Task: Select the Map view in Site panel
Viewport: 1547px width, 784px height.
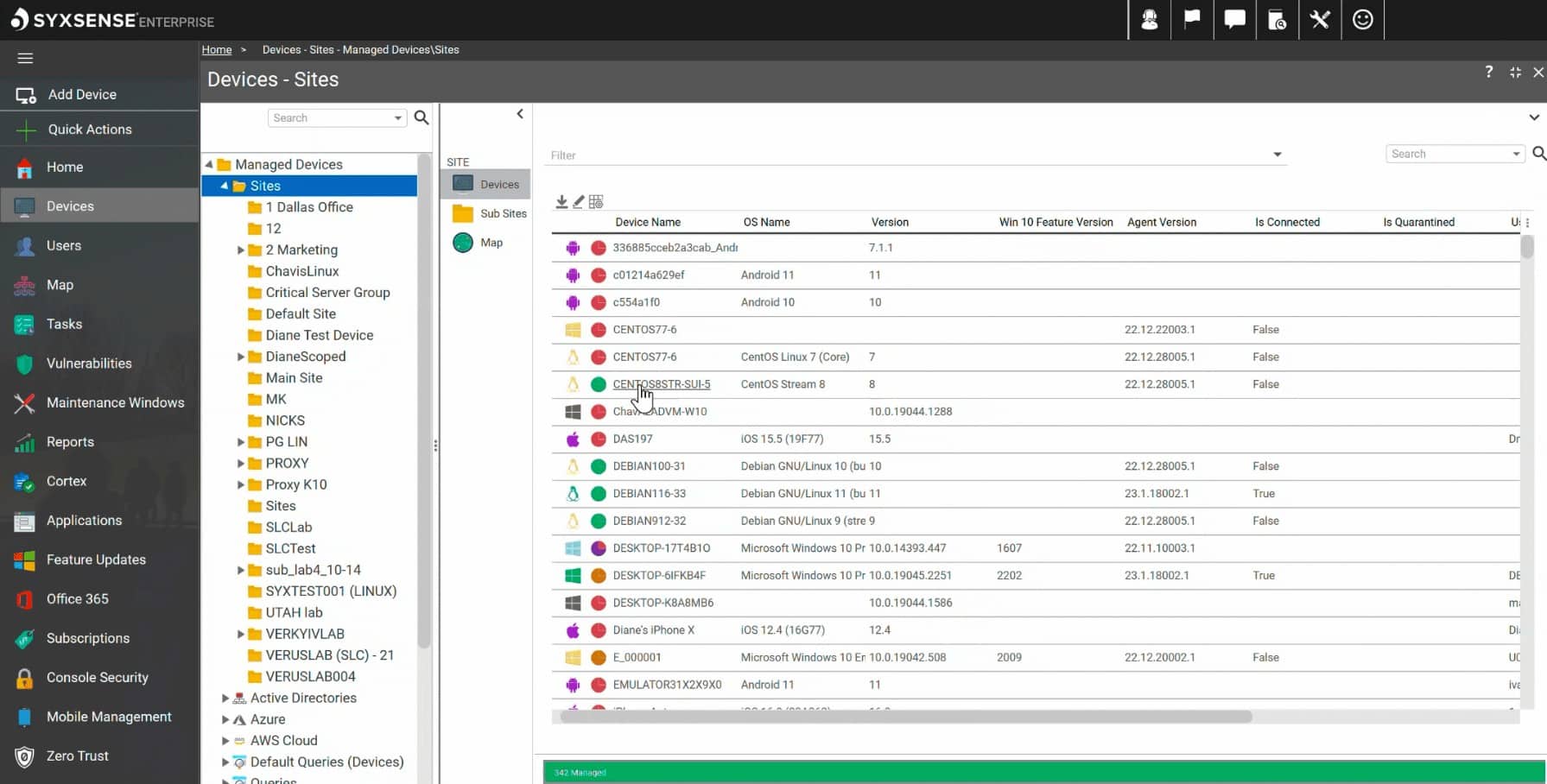Action: (491, 243)
